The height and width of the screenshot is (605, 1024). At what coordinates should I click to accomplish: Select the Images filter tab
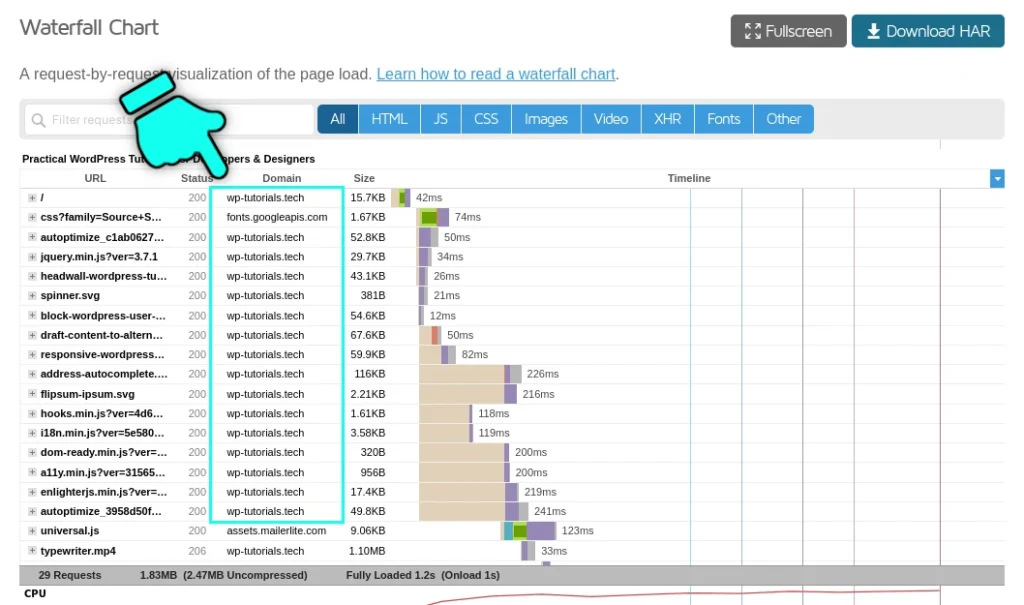pyautogui.click(x=545, y=118)
